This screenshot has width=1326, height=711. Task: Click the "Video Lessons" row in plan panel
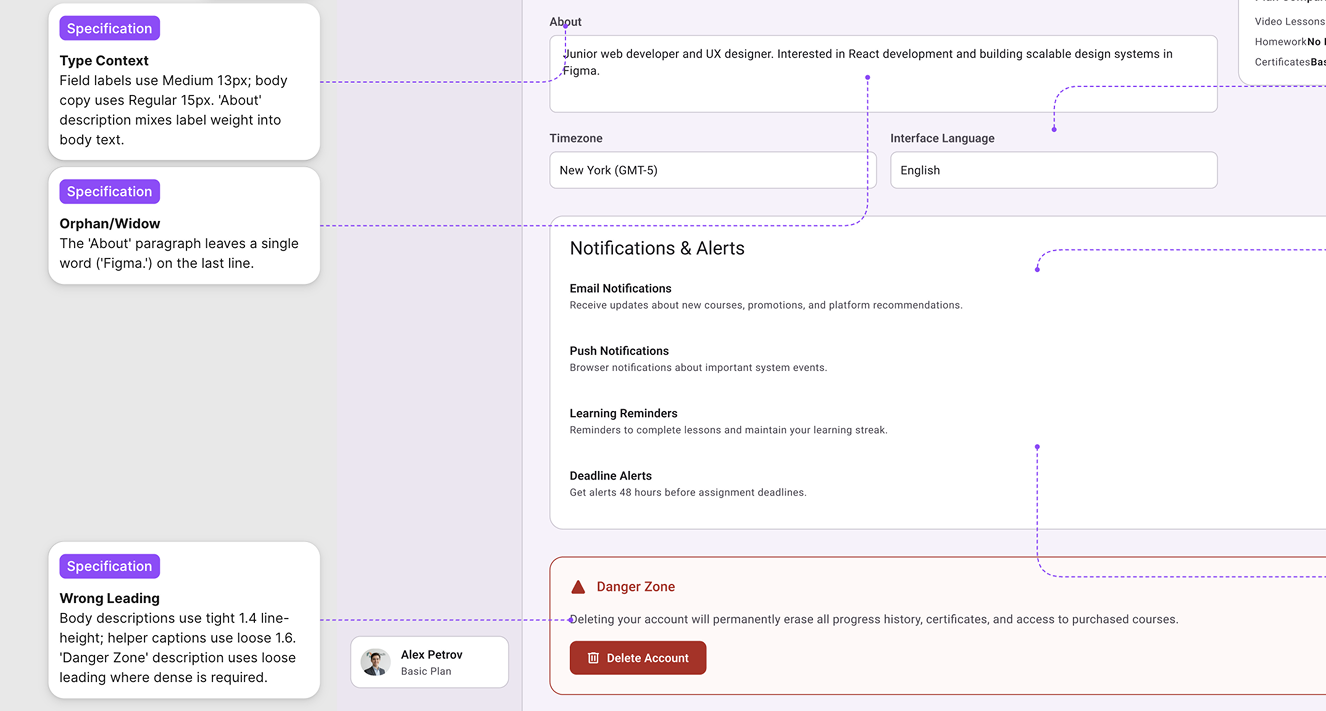1290,21
